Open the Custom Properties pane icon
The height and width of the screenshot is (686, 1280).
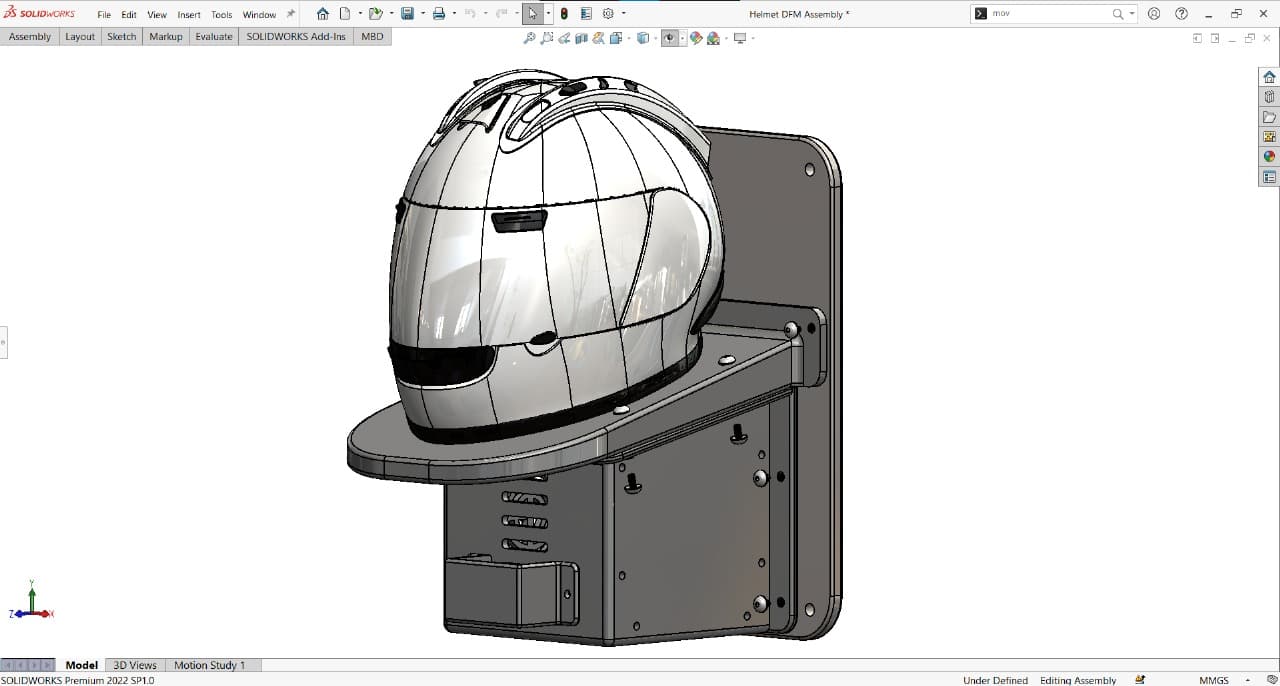[1269, 177]
